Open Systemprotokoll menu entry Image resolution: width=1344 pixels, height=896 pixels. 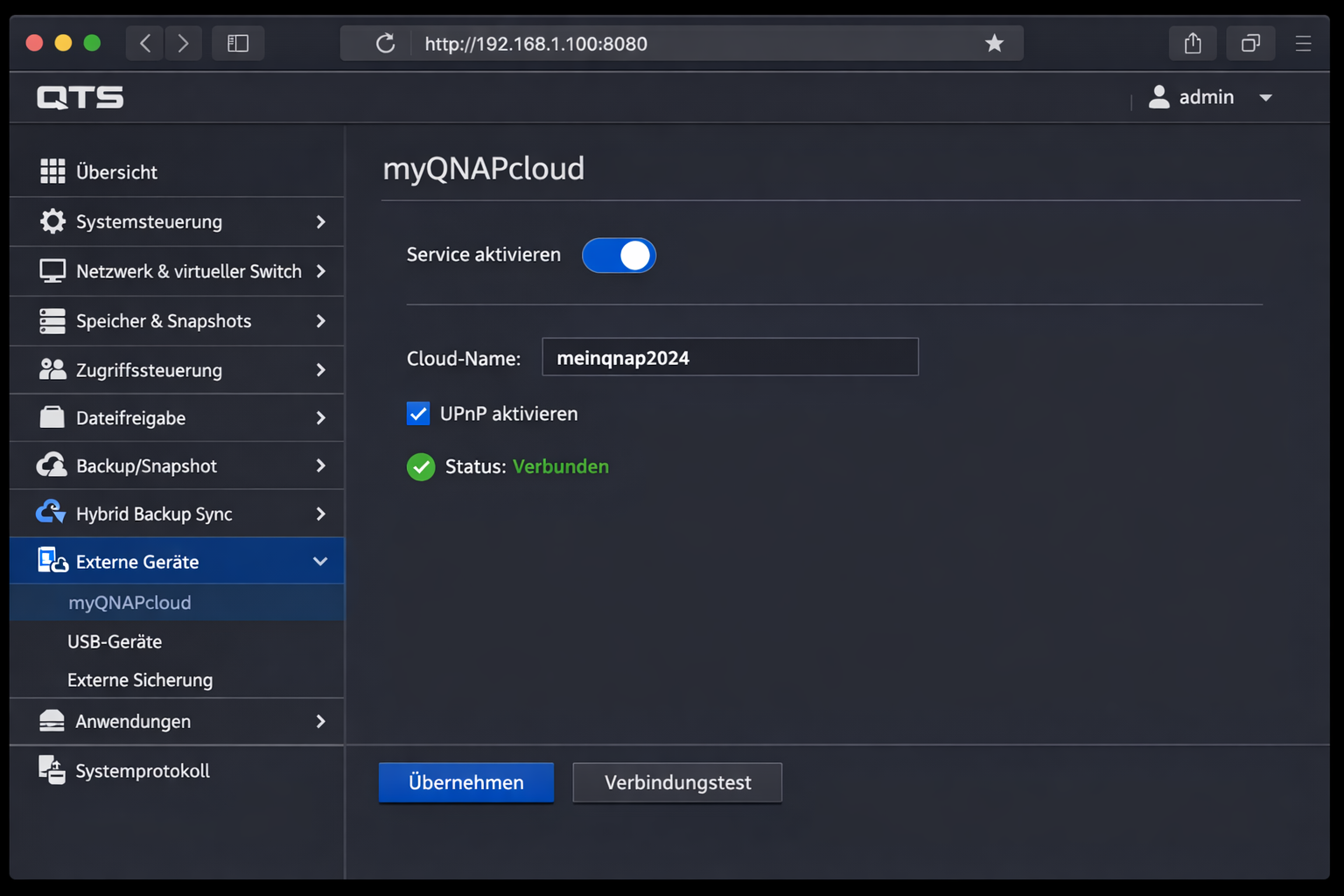click(x=177, y=771)
